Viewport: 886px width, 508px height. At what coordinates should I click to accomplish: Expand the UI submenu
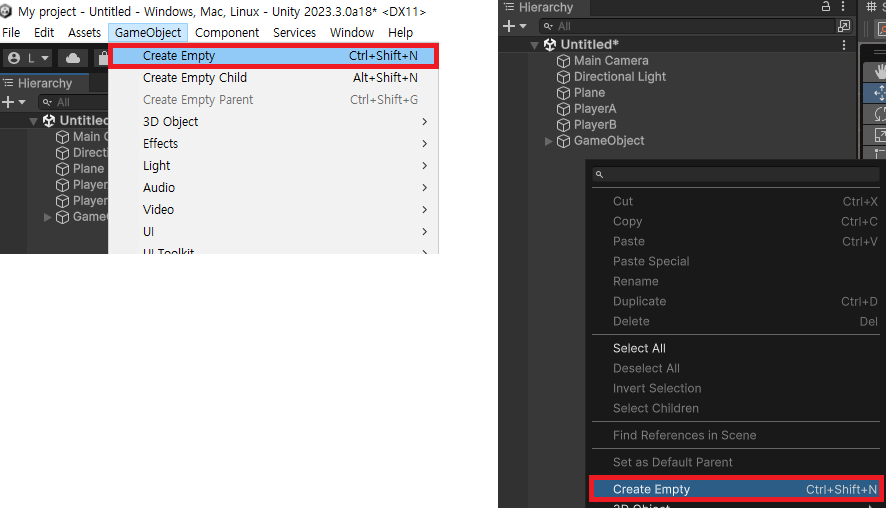273,232
